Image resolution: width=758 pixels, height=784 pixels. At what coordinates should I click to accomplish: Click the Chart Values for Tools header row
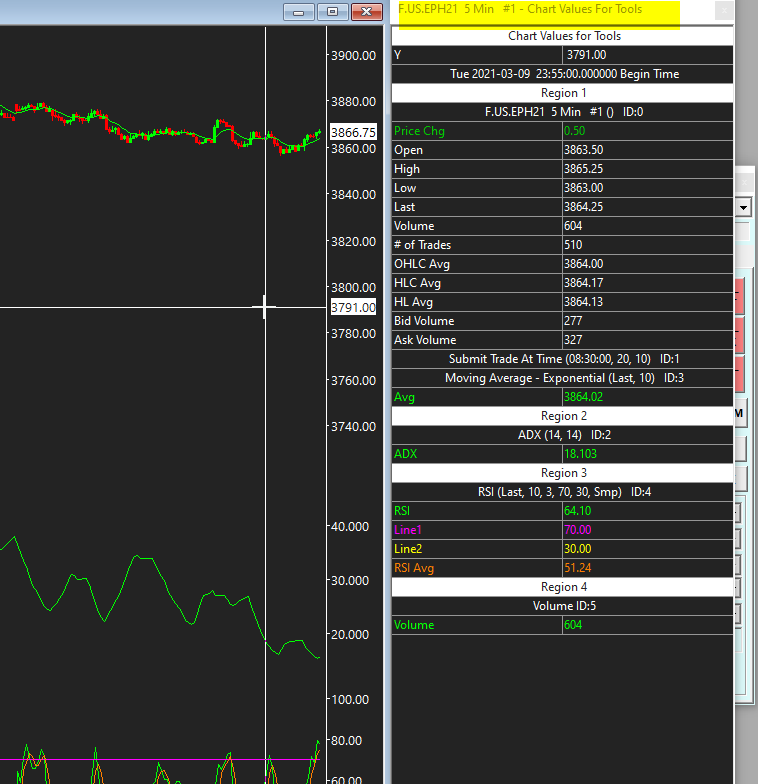click(x=562, y=36)
